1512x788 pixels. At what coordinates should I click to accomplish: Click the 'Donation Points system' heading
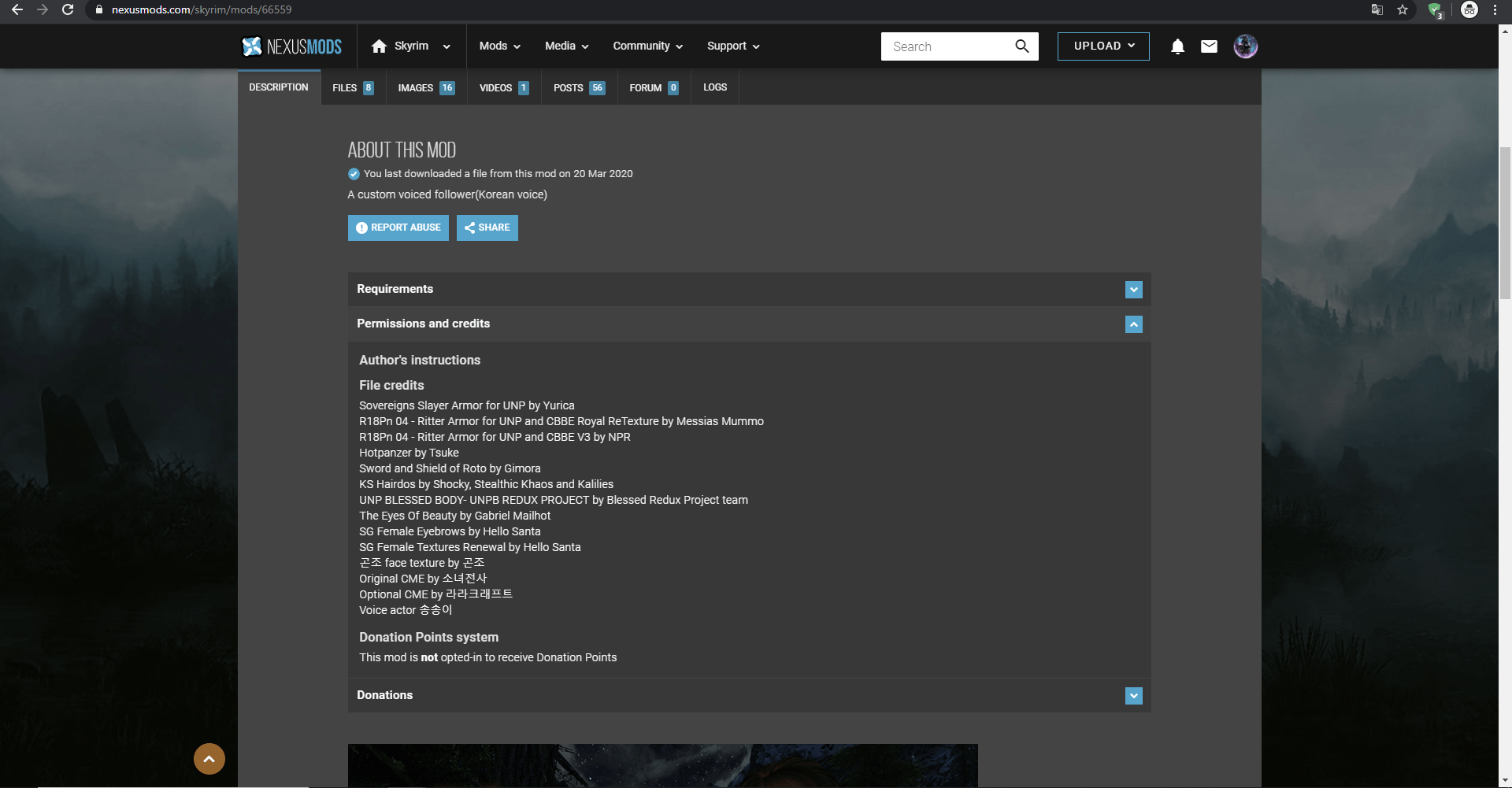pos(429,638)
